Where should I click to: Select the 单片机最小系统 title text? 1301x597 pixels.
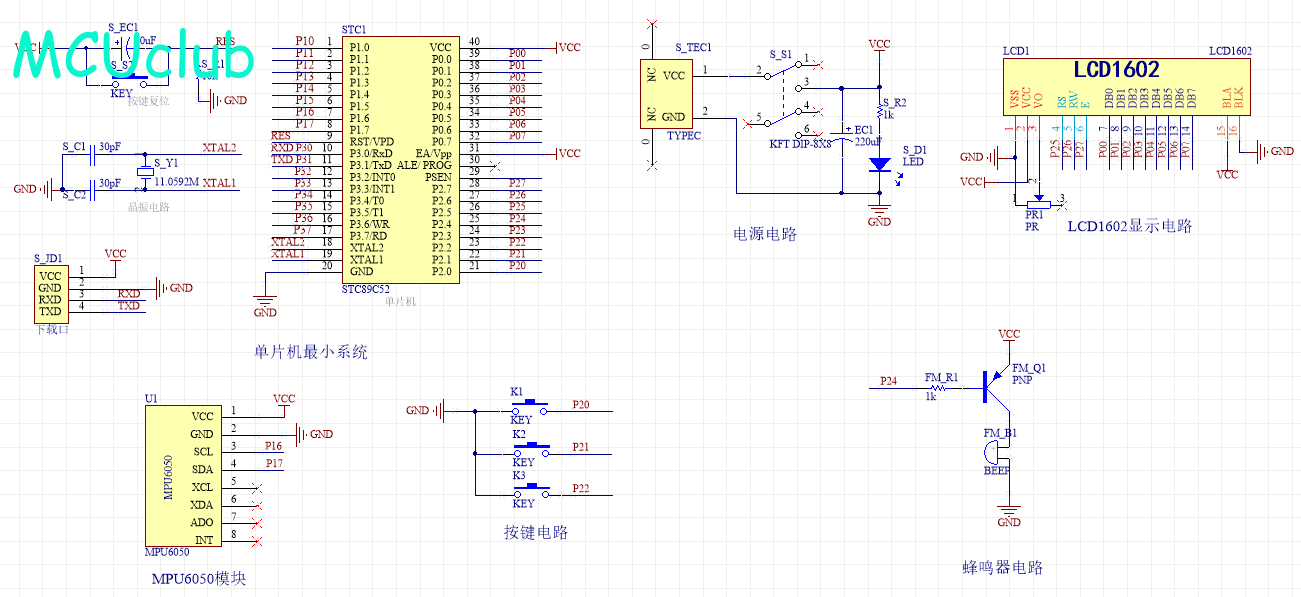point(311,352)
